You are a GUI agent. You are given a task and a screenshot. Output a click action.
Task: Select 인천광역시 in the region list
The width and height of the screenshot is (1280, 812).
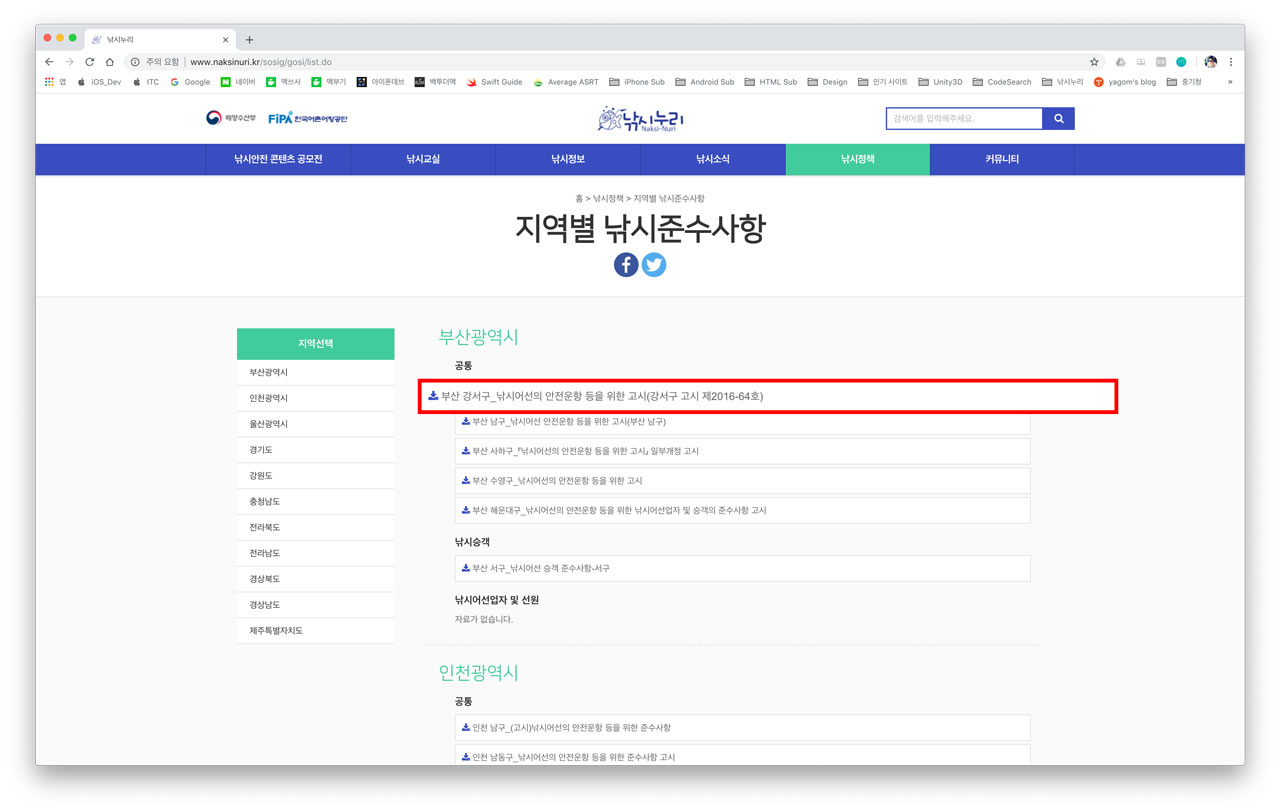pyautogui.click(x=269, y=398)
